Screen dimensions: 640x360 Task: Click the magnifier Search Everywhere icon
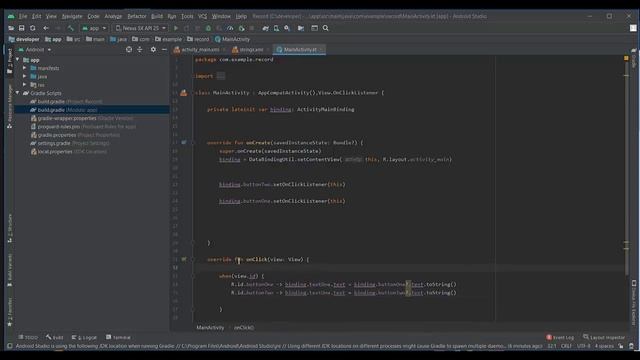tap(326, 28)
